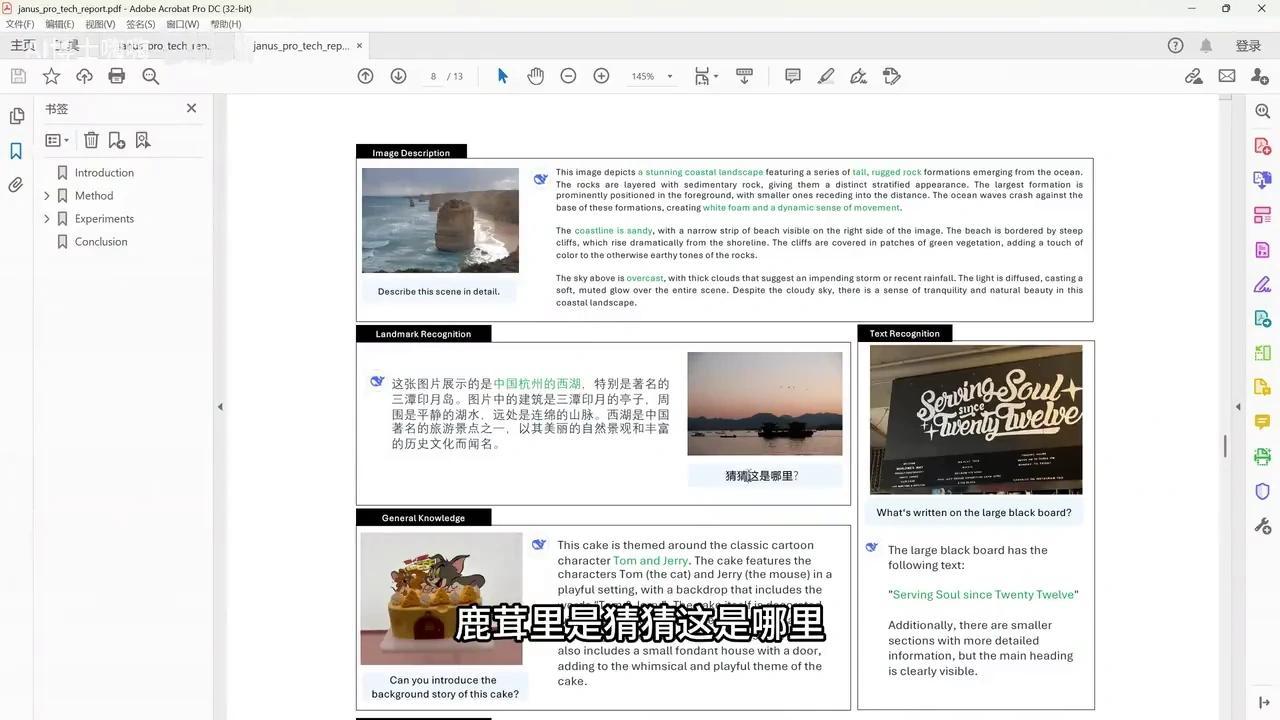Expand the Method bookmark entry
The width and height of the screenshot is (1280, 720).
pos(47,195)
